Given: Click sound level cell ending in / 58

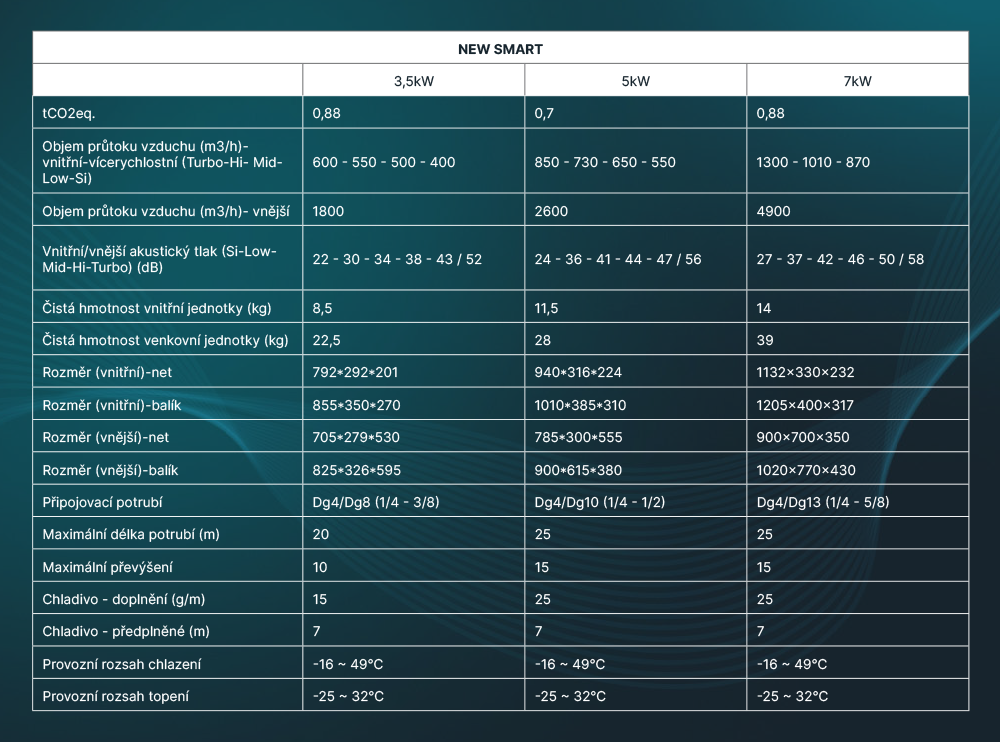Looking at the screenshot, I should (x=840, y=259).
